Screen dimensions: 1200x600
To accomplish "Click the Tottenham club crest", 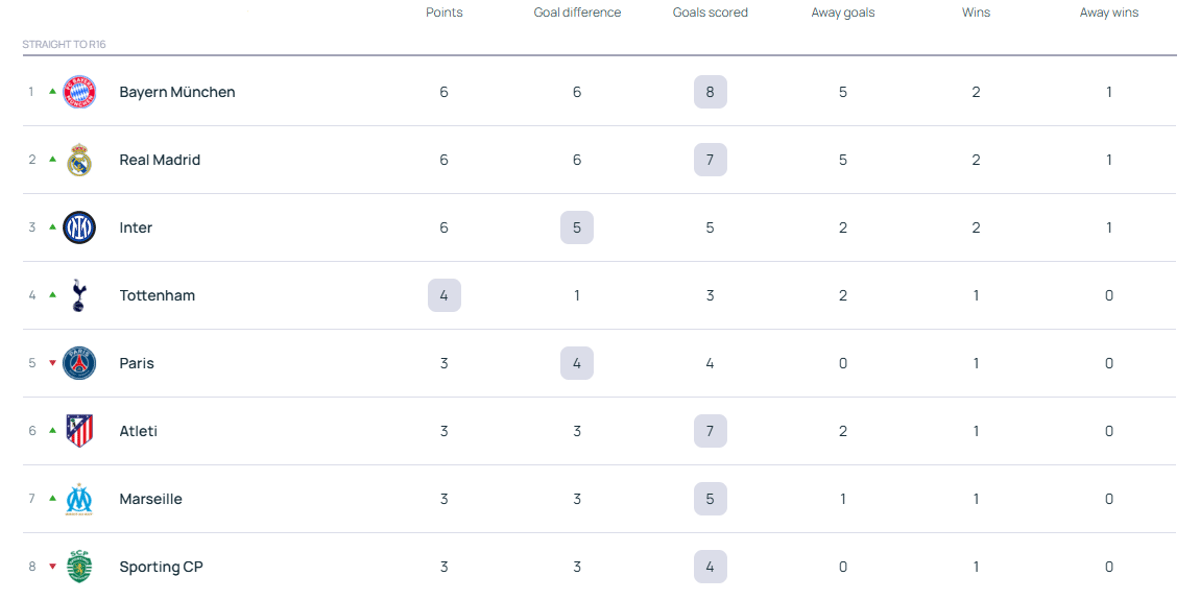I will click(x=79, y=295).
